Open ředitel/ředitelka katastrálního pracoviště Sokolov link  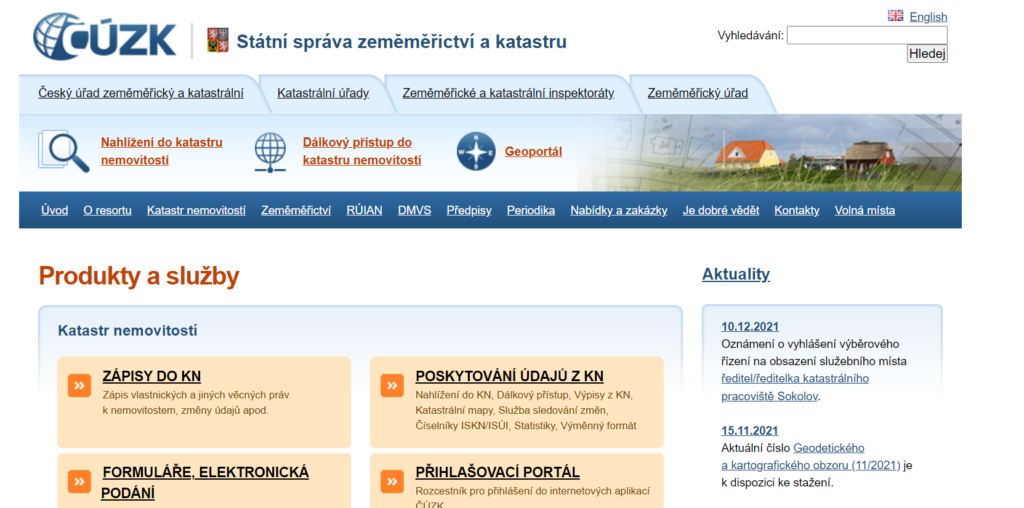795,387
